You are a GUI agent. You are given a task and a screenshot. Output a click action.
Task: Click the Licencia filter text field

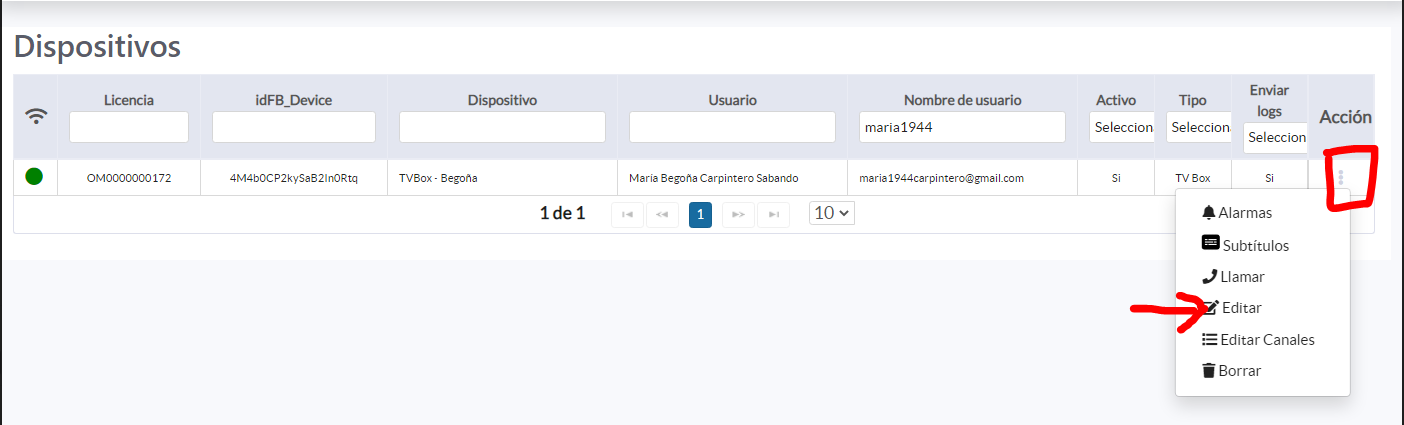(129, 127)
